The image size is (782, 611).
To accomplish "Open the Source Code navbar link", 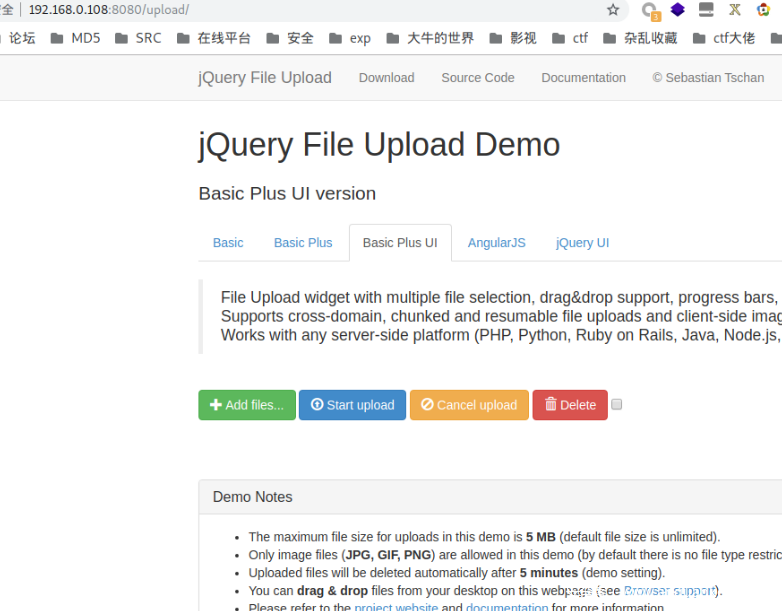I will coord(478,78).
